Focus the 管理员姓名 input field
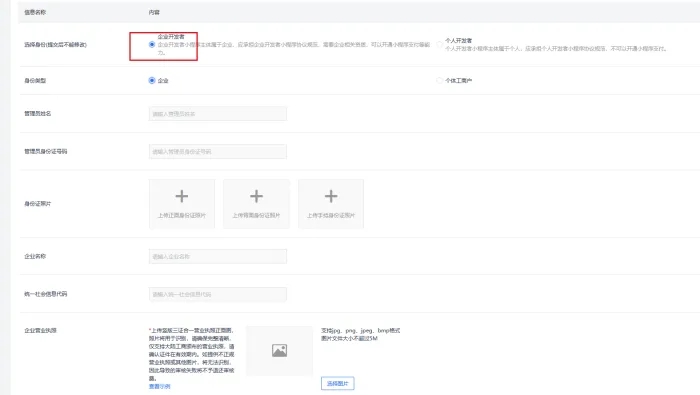This screenshot has width=700, height=395. pyautogui.click(x=218, y=114)
